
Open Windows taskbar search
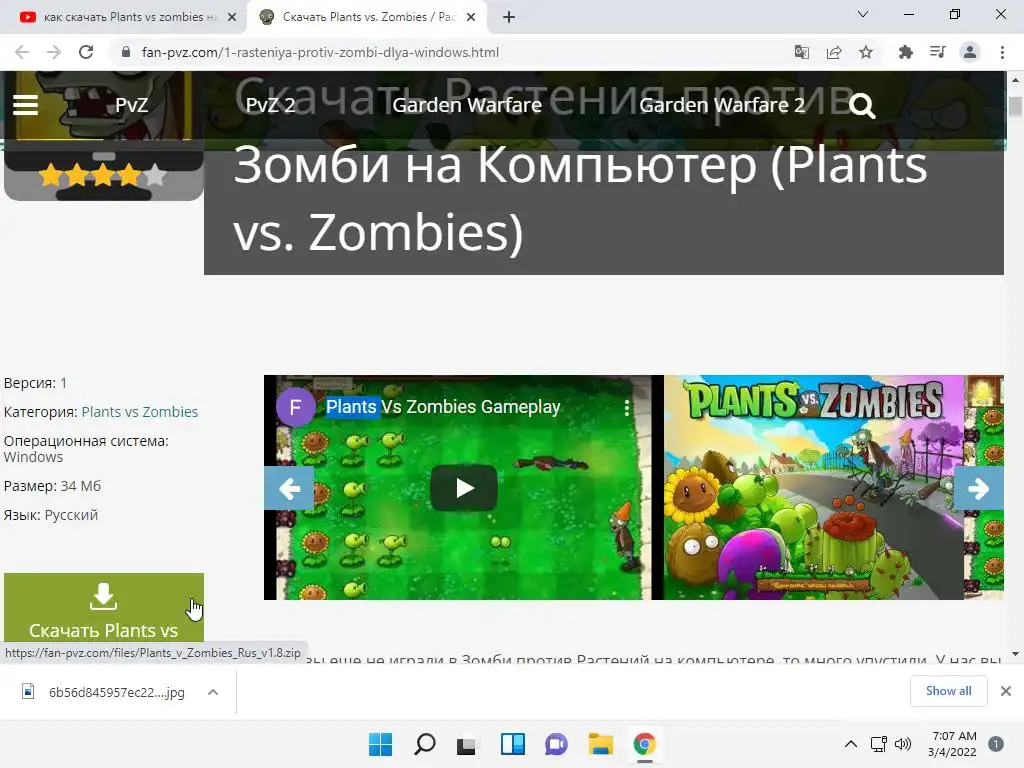[x=424, y=744]
